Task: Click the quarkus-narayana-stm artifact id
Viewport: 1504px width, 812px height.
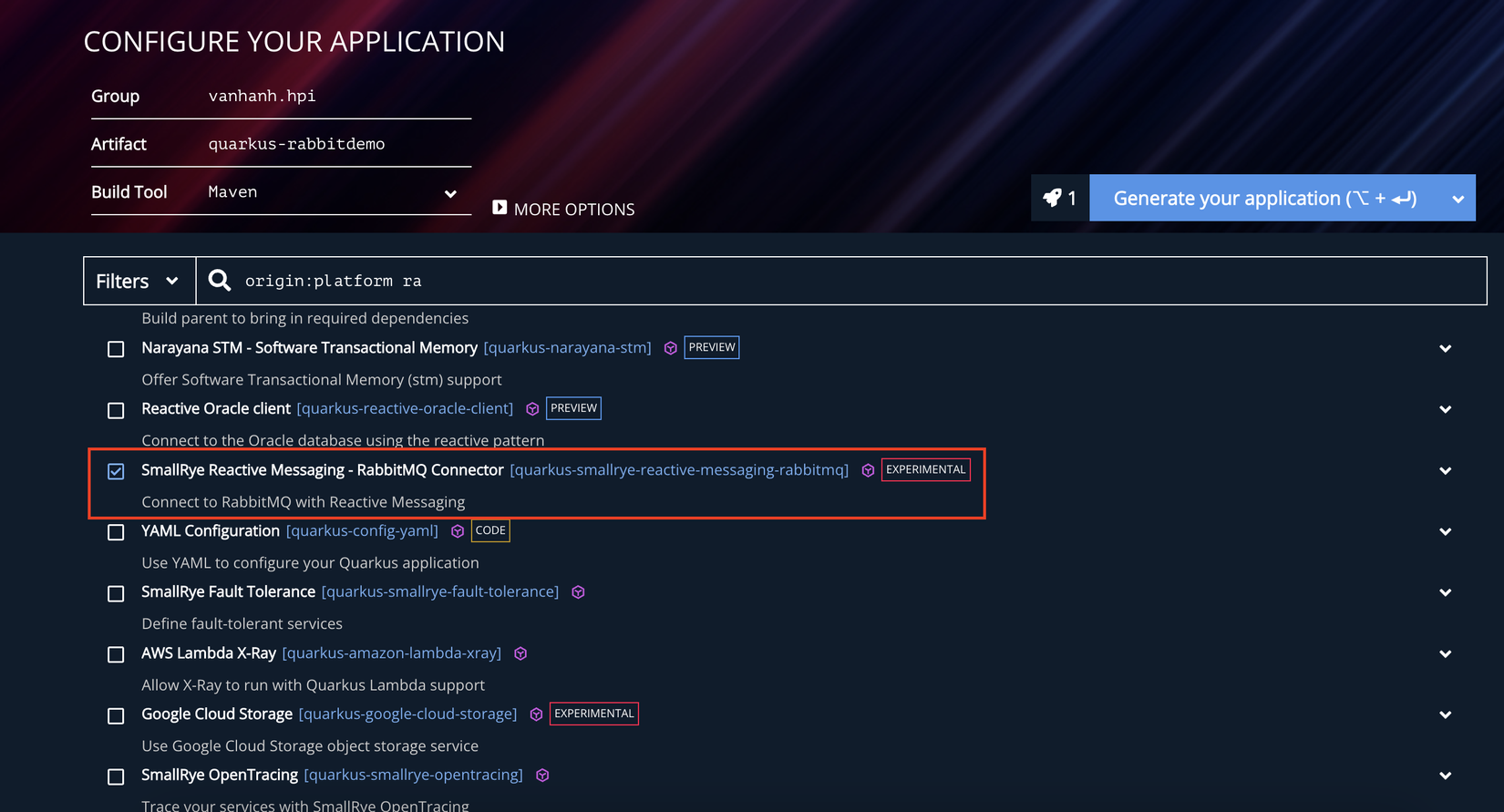Action: tap(568, 348)
